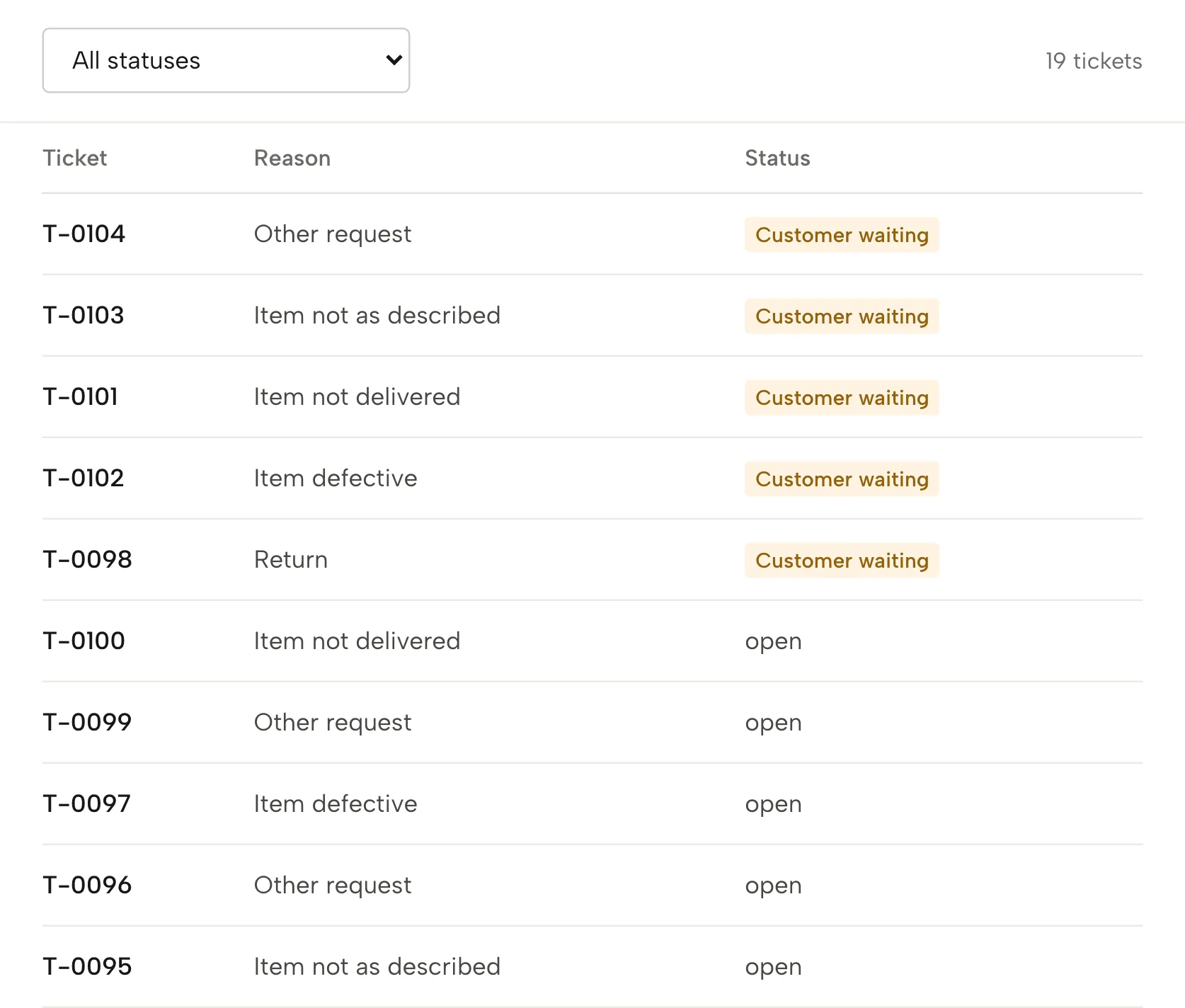This screenshot has width=1185, height=1008.
Task: Click Item not delivered in T-0100 row
Action: coord(357,641)
